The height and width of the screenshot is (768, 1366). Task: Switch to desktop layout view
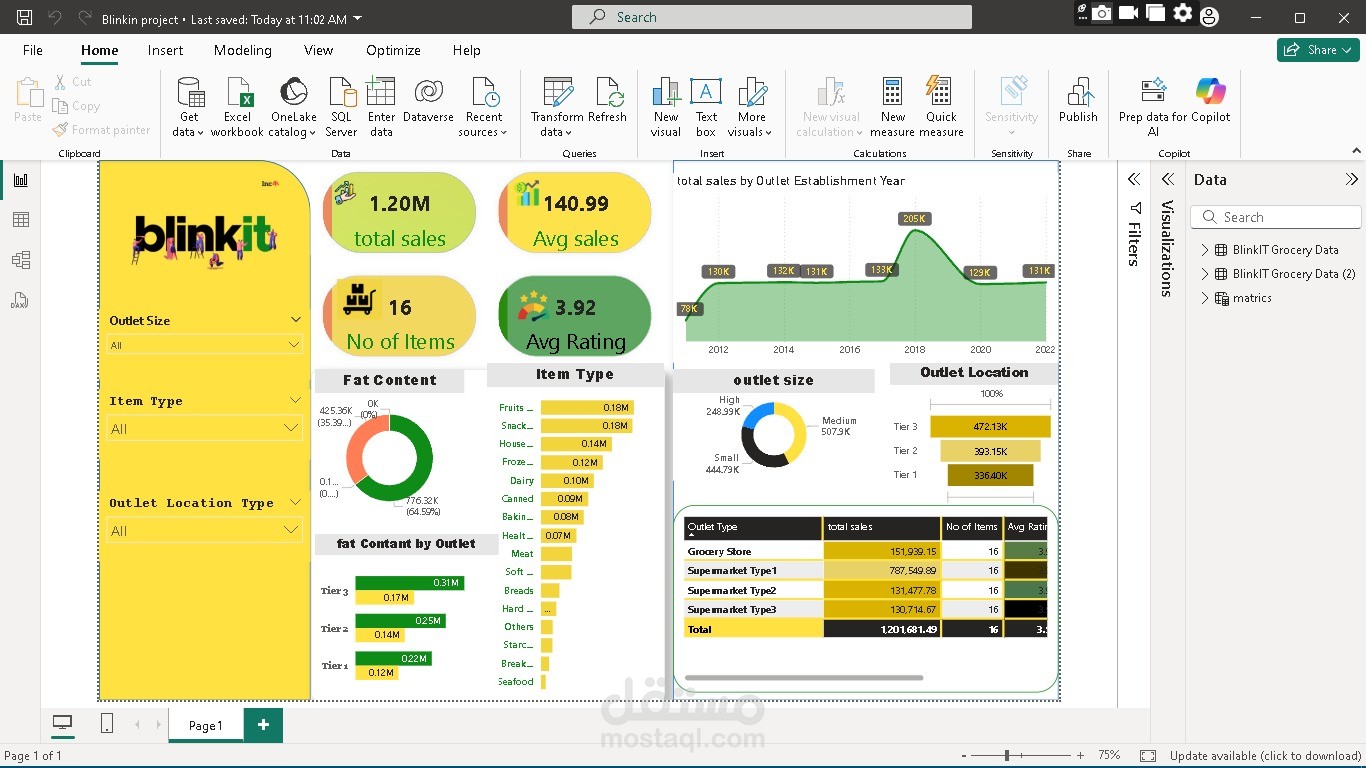pos(62,724)
